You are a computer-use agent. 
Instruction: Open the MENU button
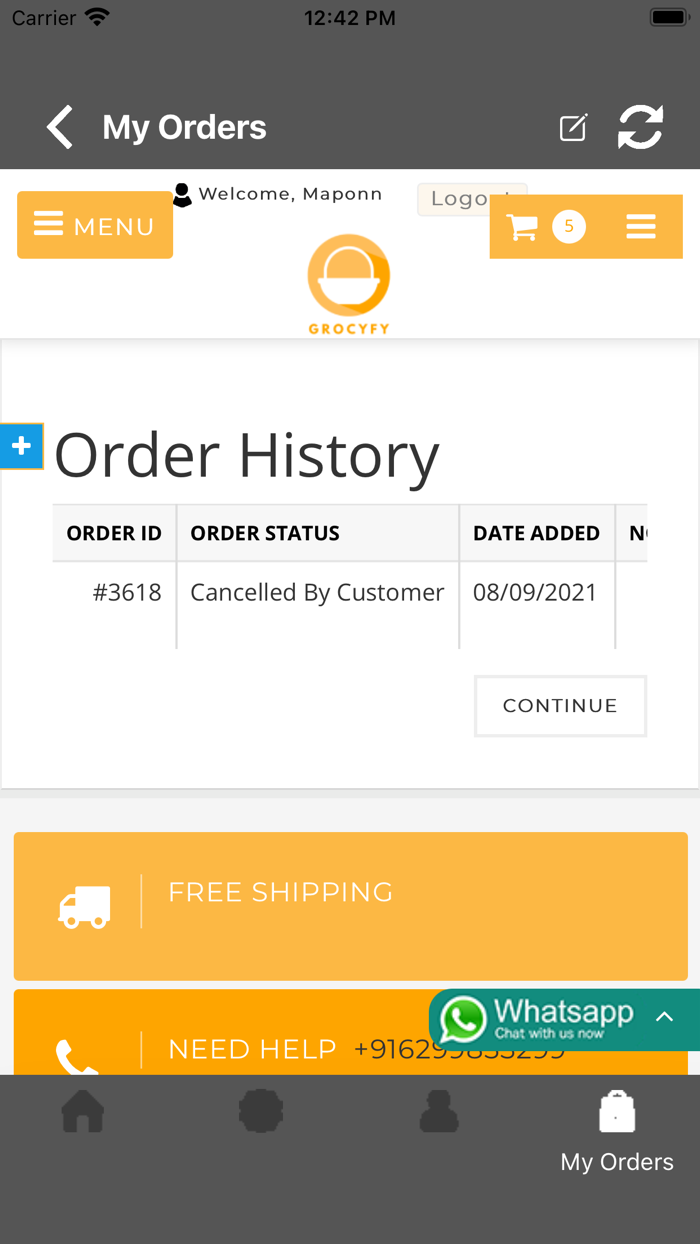(x=95, y=225)
